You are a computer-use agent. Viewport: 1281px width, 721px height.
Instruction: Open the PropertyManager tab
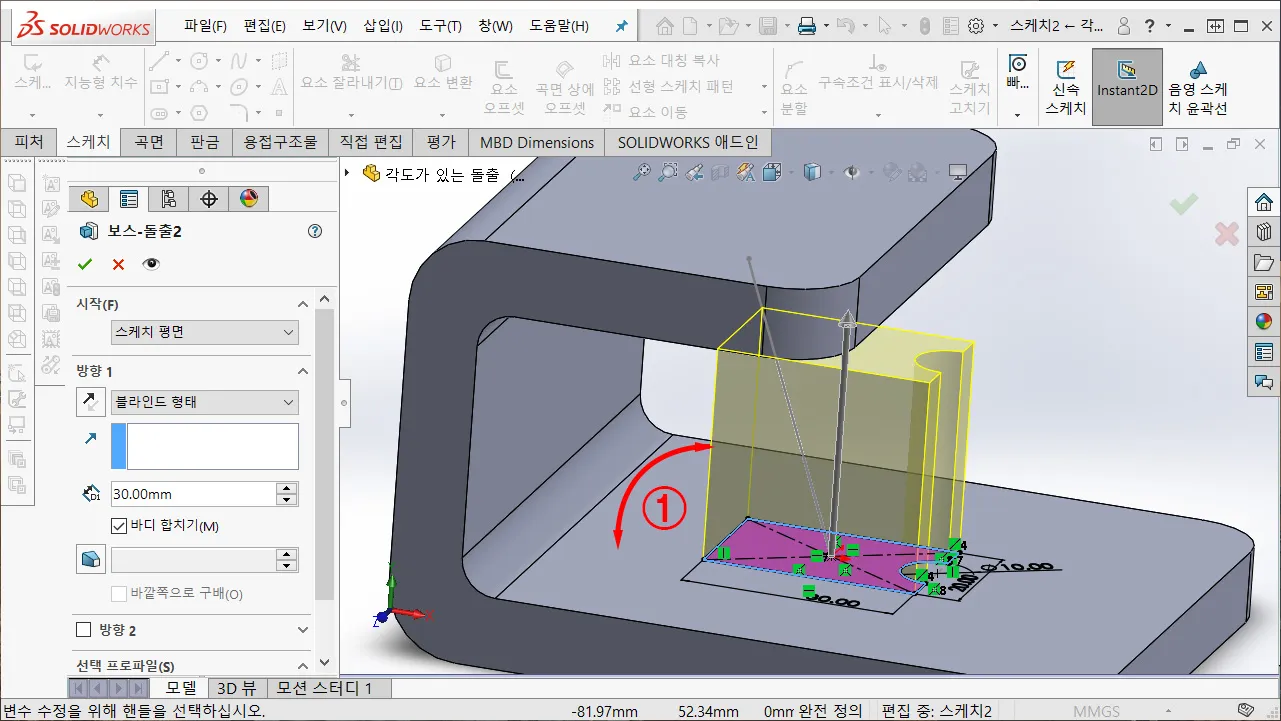click(x=128, y=198)
